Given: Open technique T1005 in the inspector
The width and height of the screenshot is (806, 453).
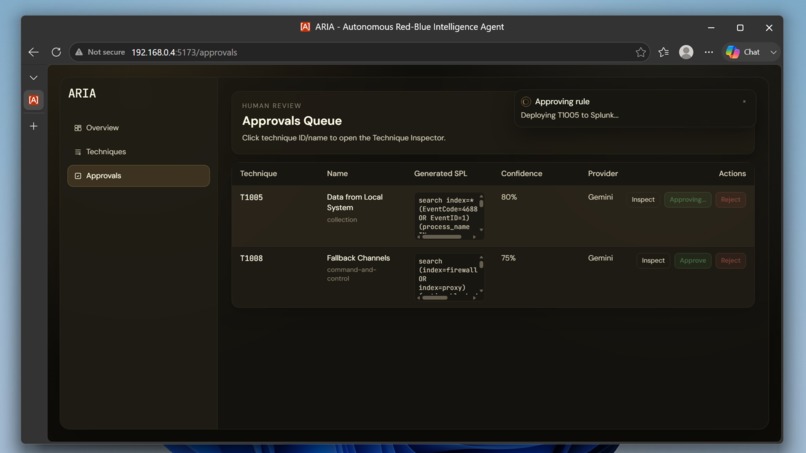Looking at the screenshot, I should click(x=251, y=197).
